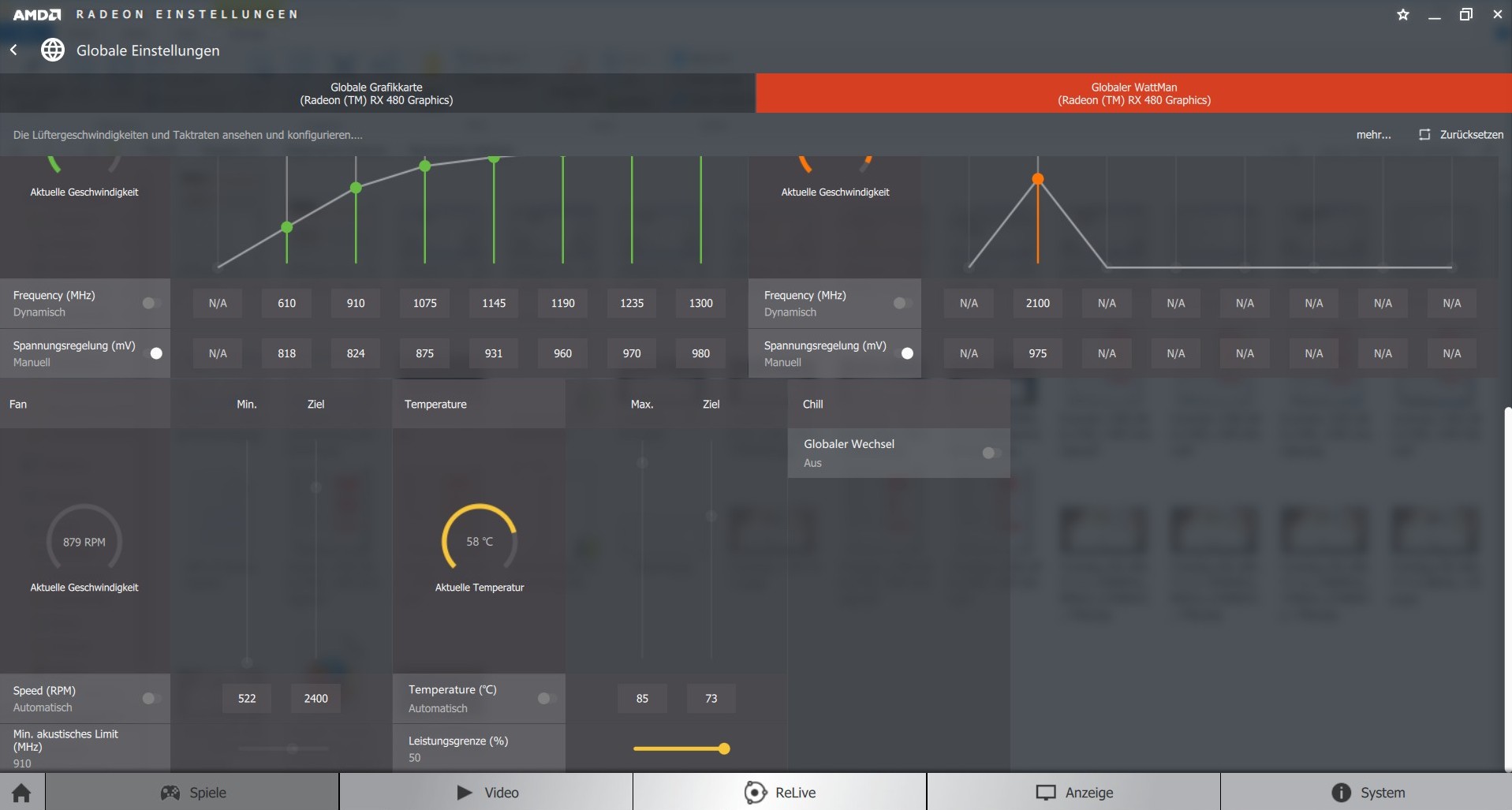Open the Spiele tab
Screen dimensions: 1512x810
[x=192, y=792]
